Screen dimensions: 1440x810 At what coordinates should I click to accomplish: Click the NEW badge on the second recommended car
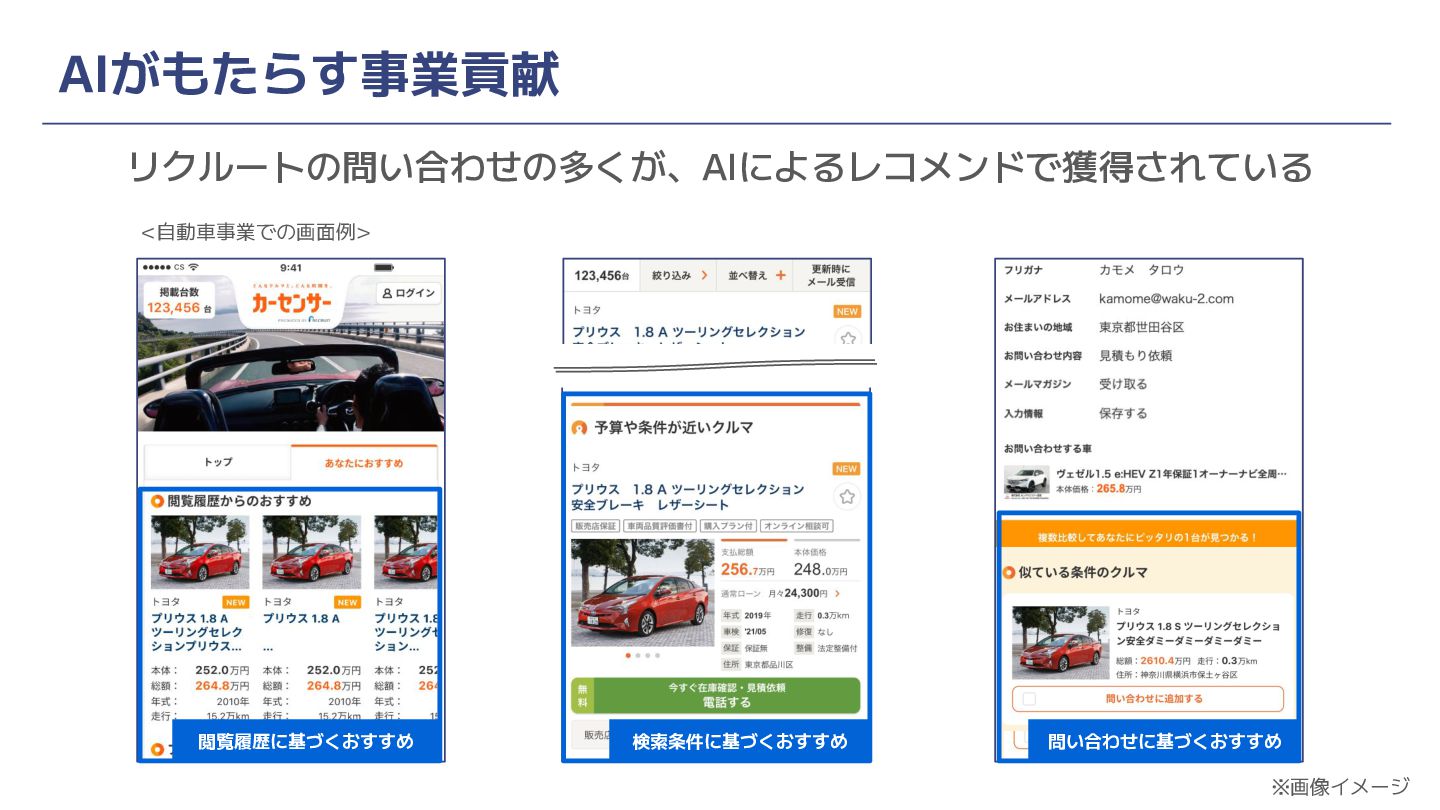click(348, 602)
